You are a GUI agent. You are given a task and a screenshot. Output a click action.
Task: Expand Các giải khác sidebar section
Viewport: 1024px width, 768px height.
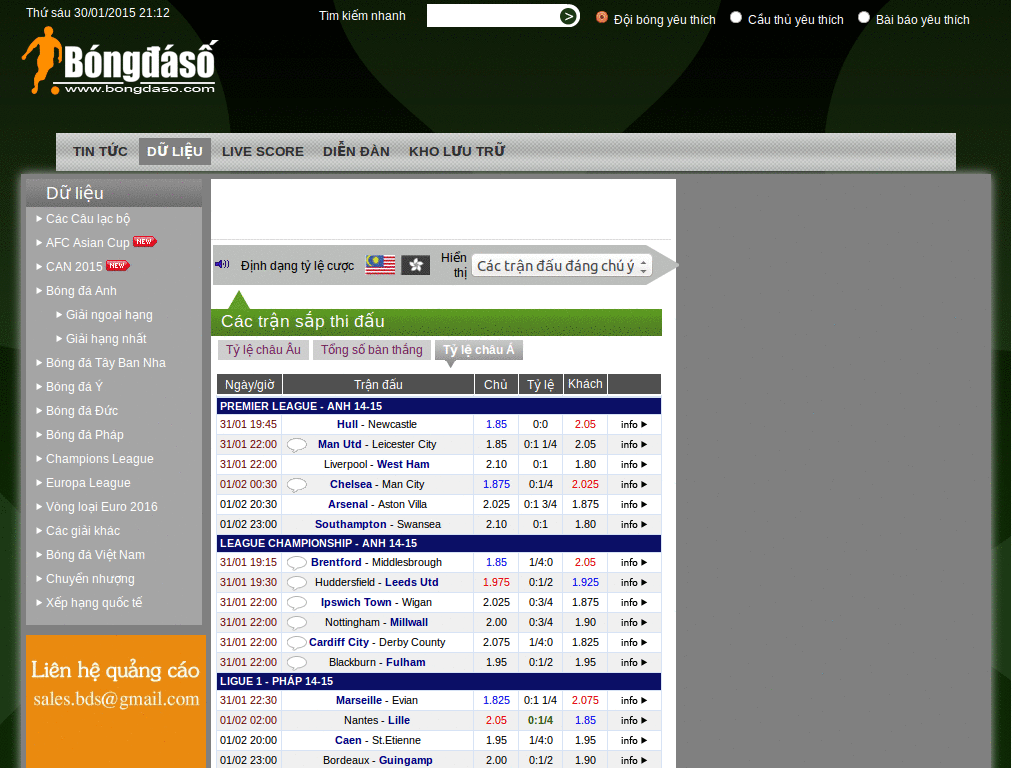(82, 531)
